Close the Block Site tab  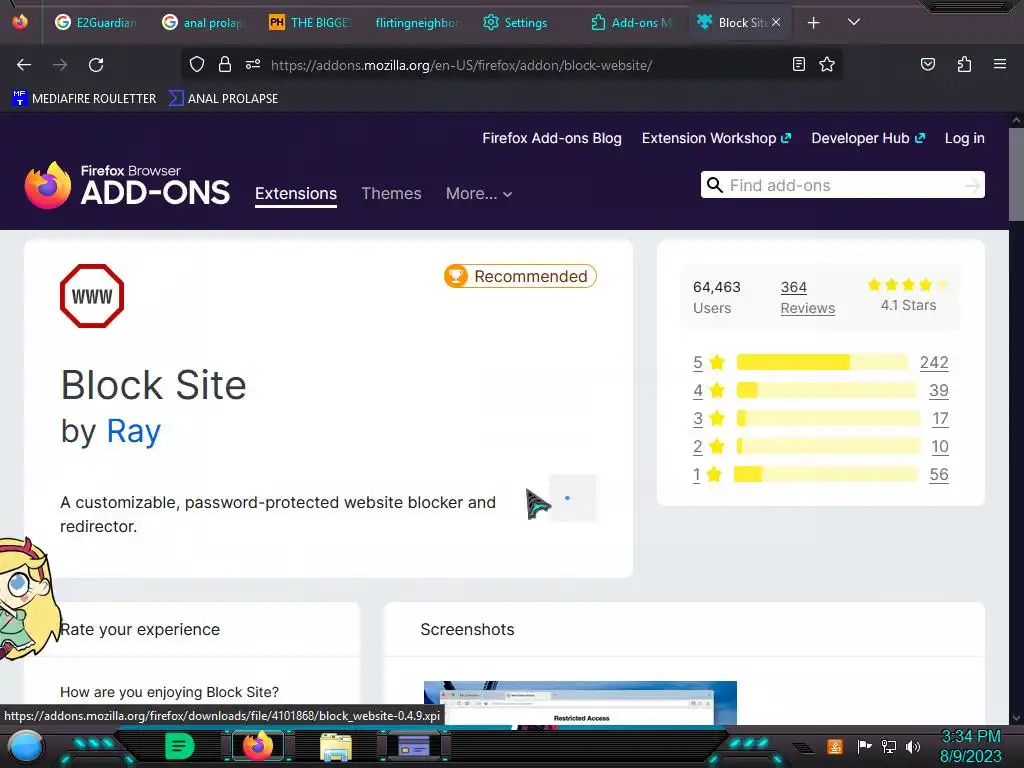(x=776, y=22)
